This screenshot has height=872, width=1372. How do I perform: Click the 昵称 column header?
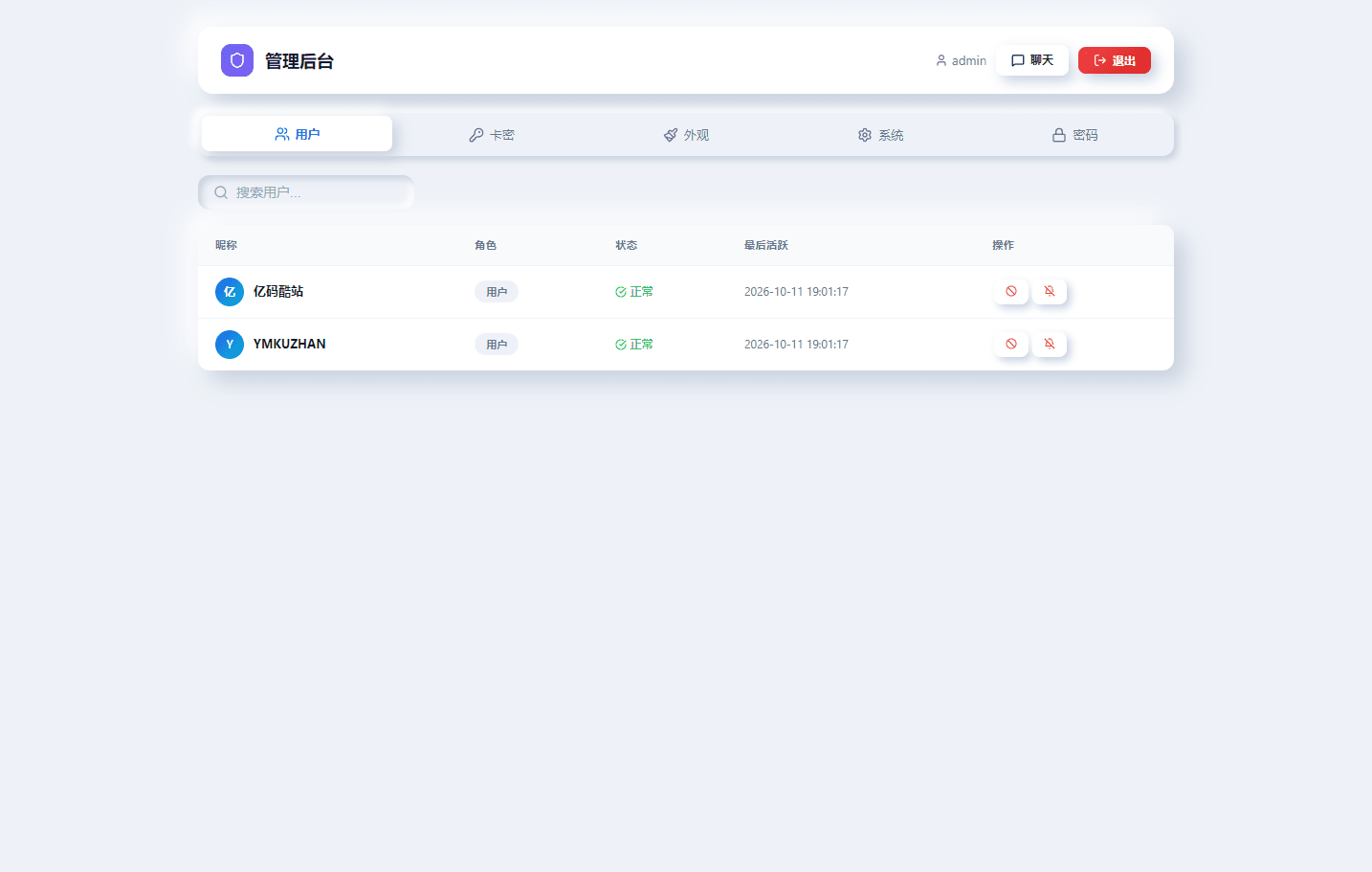point(226,245)
